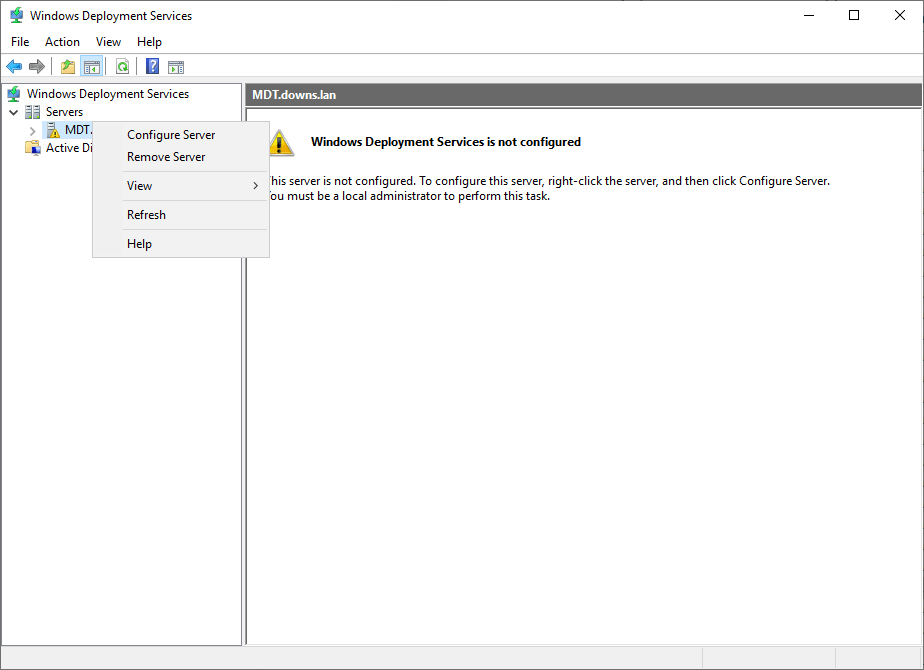Click the Up One Level folder icon
Viewport: 924px width, 670px height.
click(68, 67)
